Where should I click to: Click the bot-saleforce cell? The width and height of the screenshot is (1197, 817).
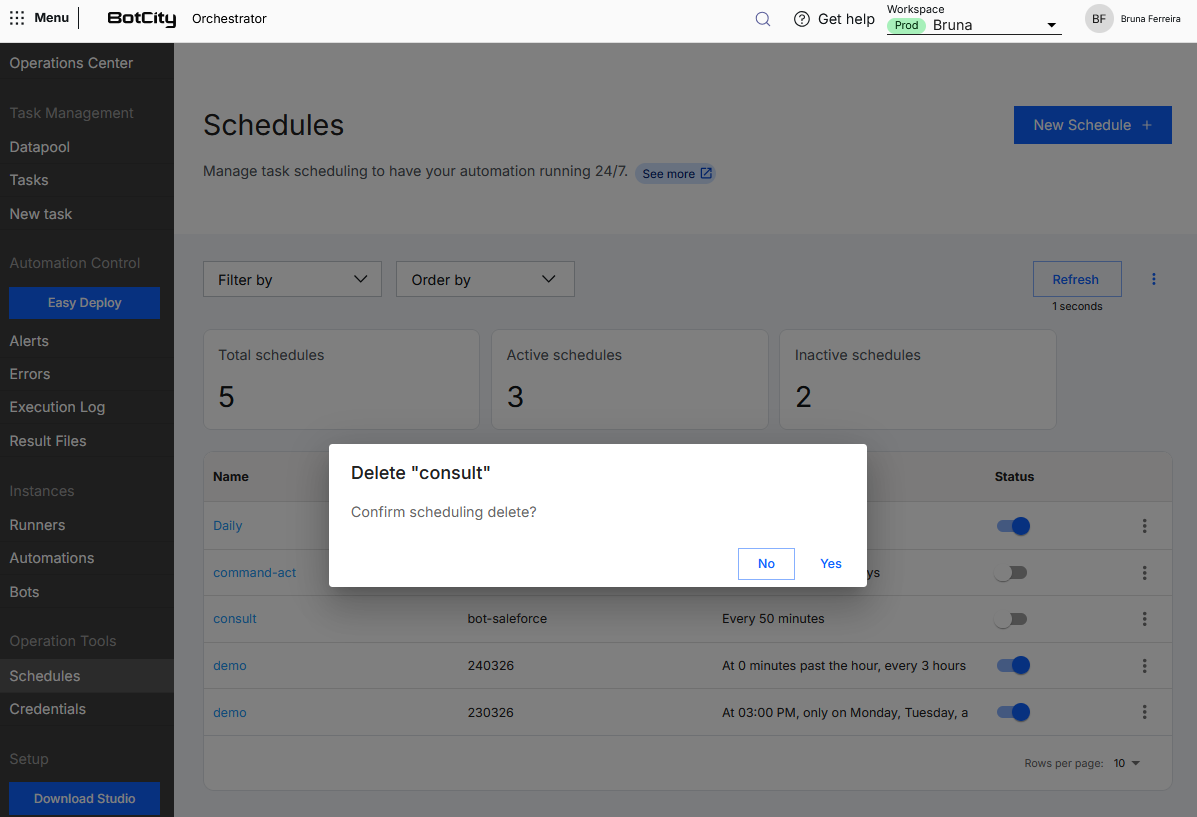tap(507, 619)
